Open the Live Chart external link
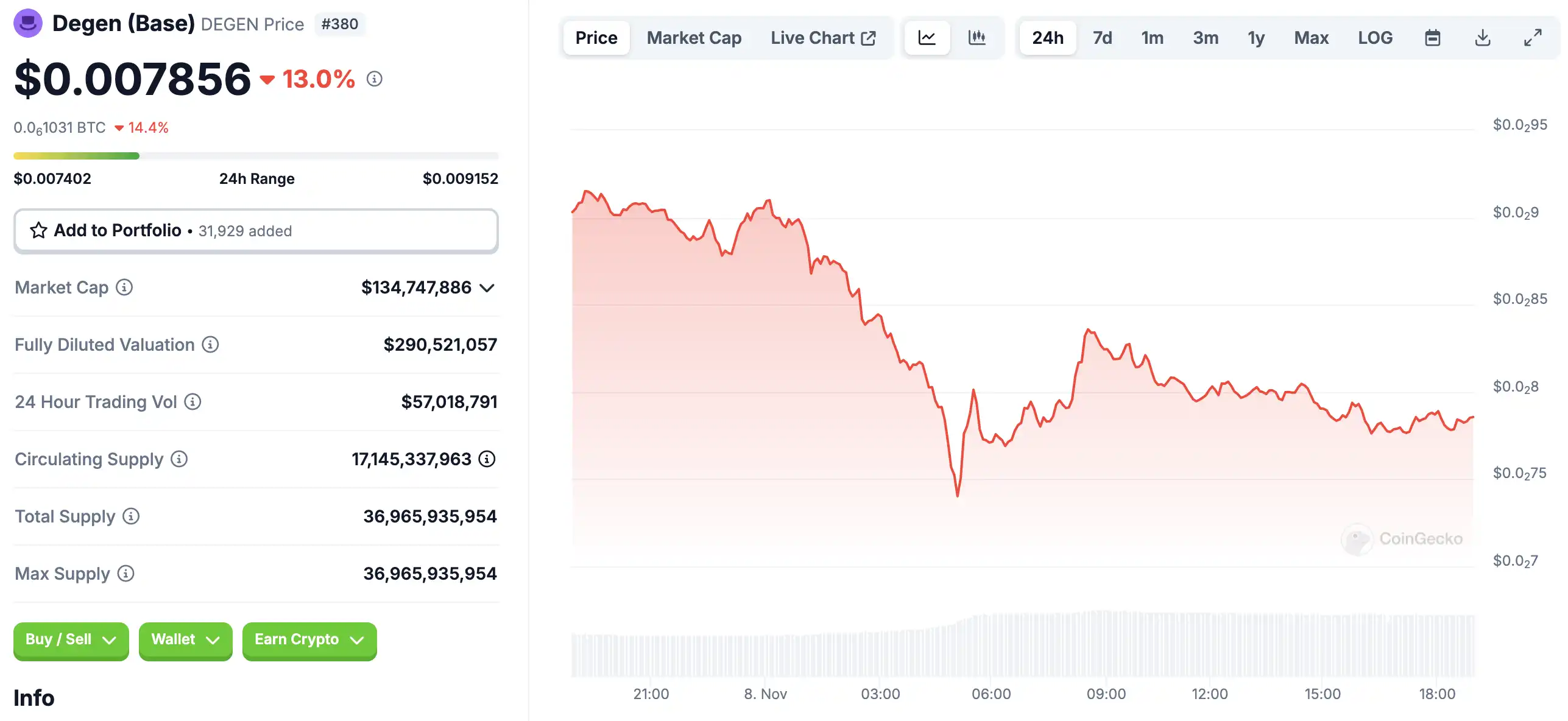1568x721 pixels. point(823,38)
